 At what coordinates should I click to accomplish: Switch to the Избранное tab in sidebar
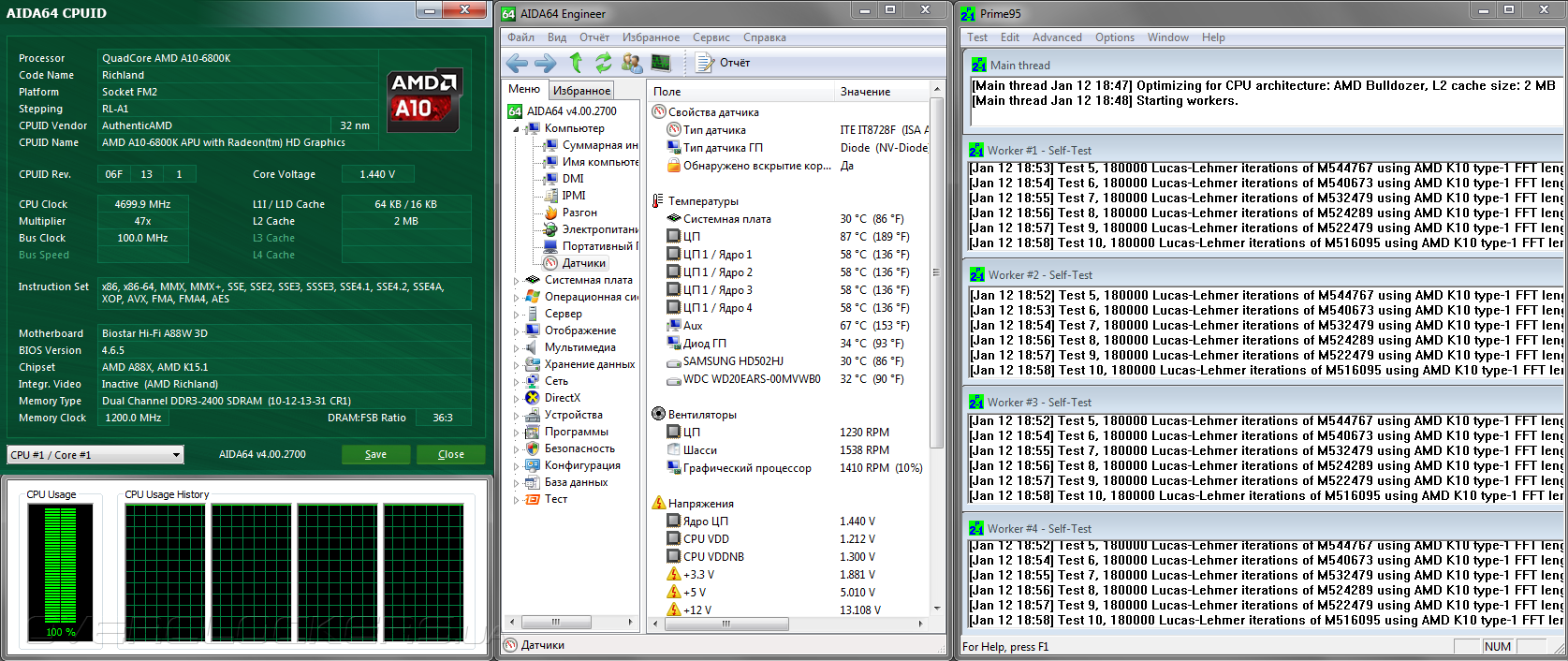(581, 90)
